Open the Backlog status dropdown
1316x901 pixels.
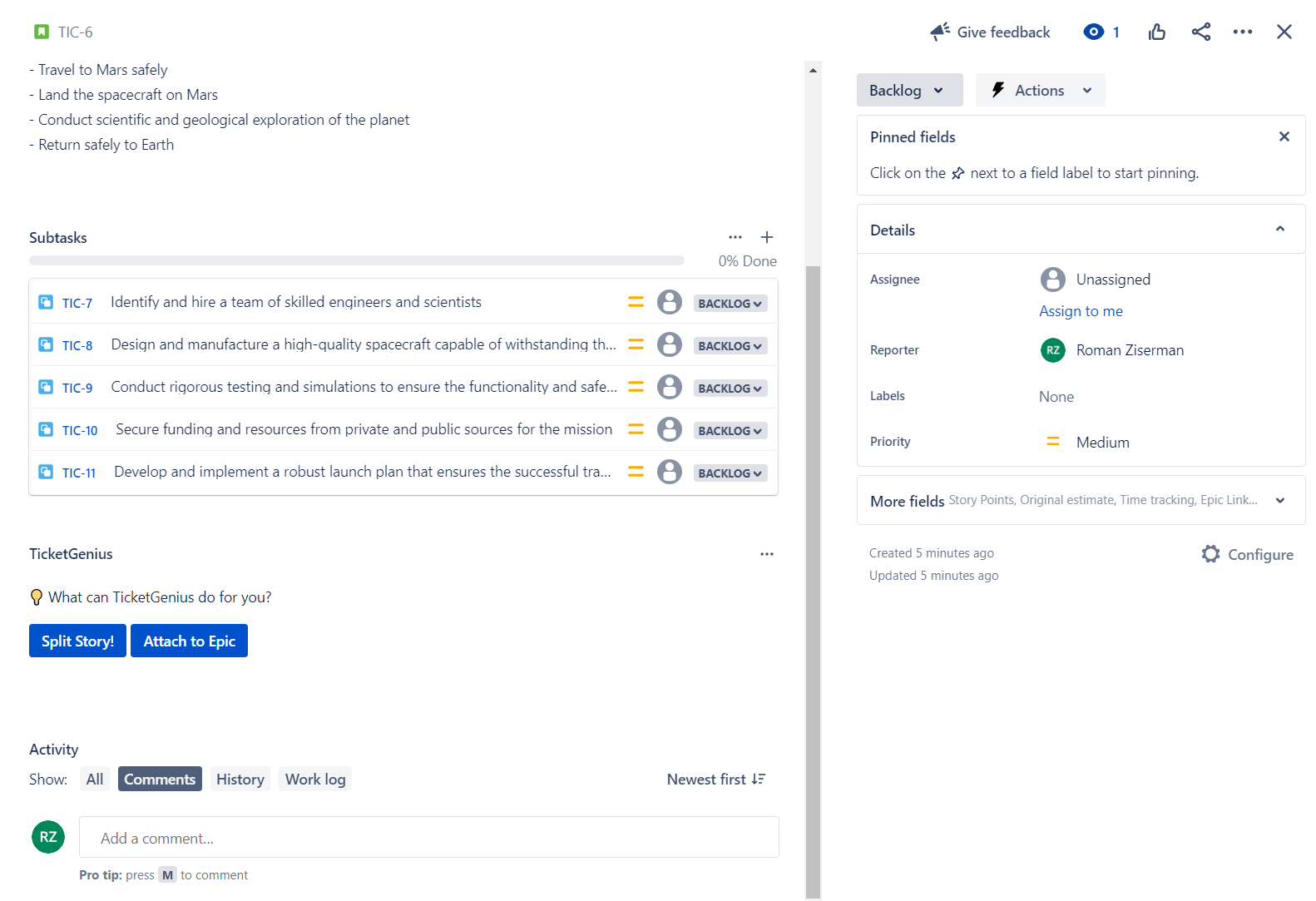pyautogui.click(x=909, y=90)
